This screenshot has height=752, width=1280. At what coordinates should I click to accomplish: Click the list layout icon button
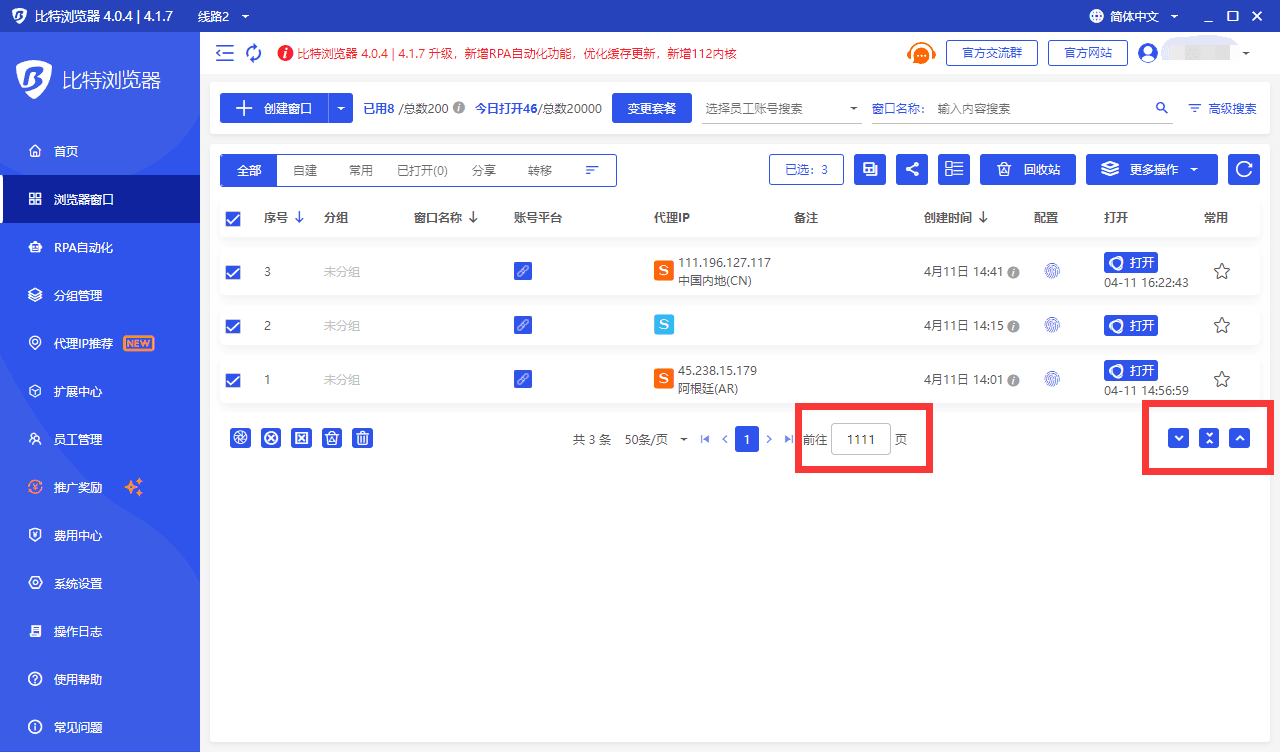[x=954, y=169]
